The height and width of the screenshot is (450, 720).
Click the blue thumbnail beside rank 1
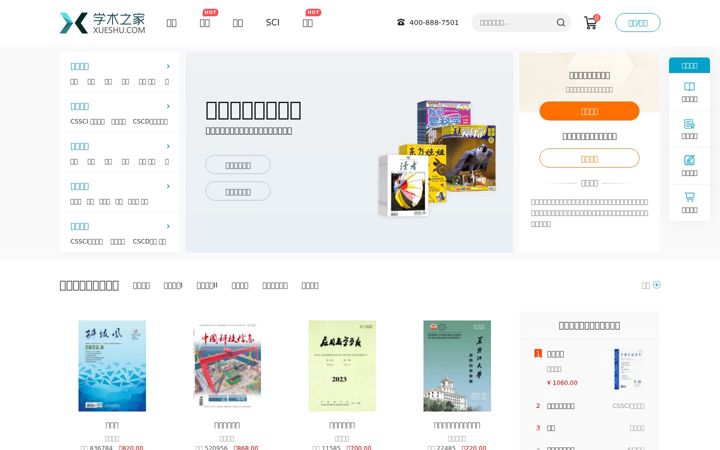pos(629,369)
